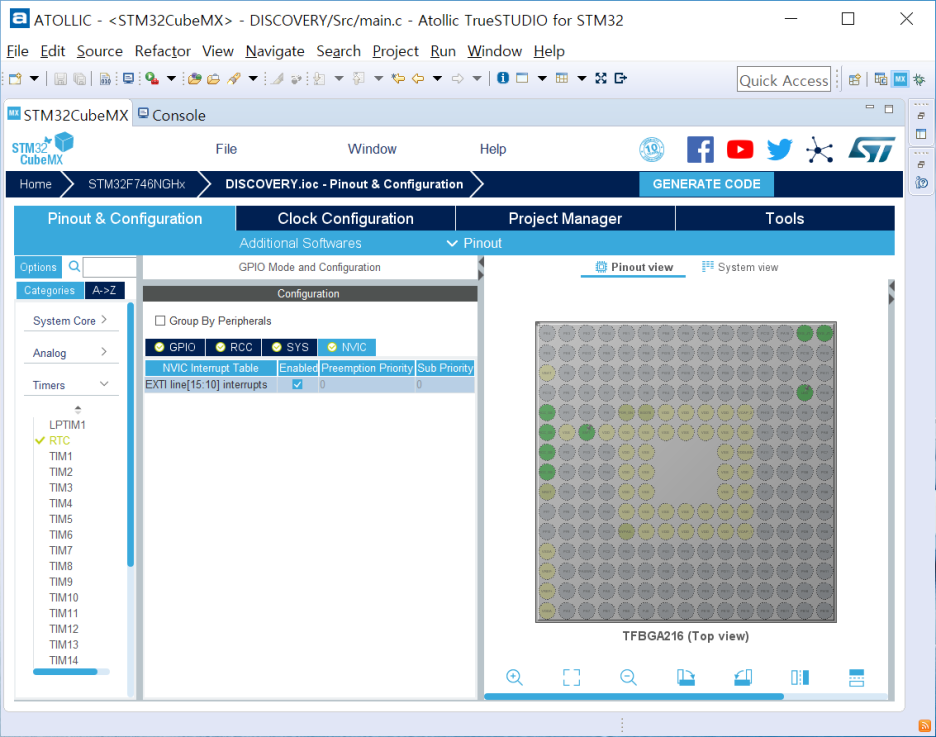Open the ST Twitter icon

point(780,149)
